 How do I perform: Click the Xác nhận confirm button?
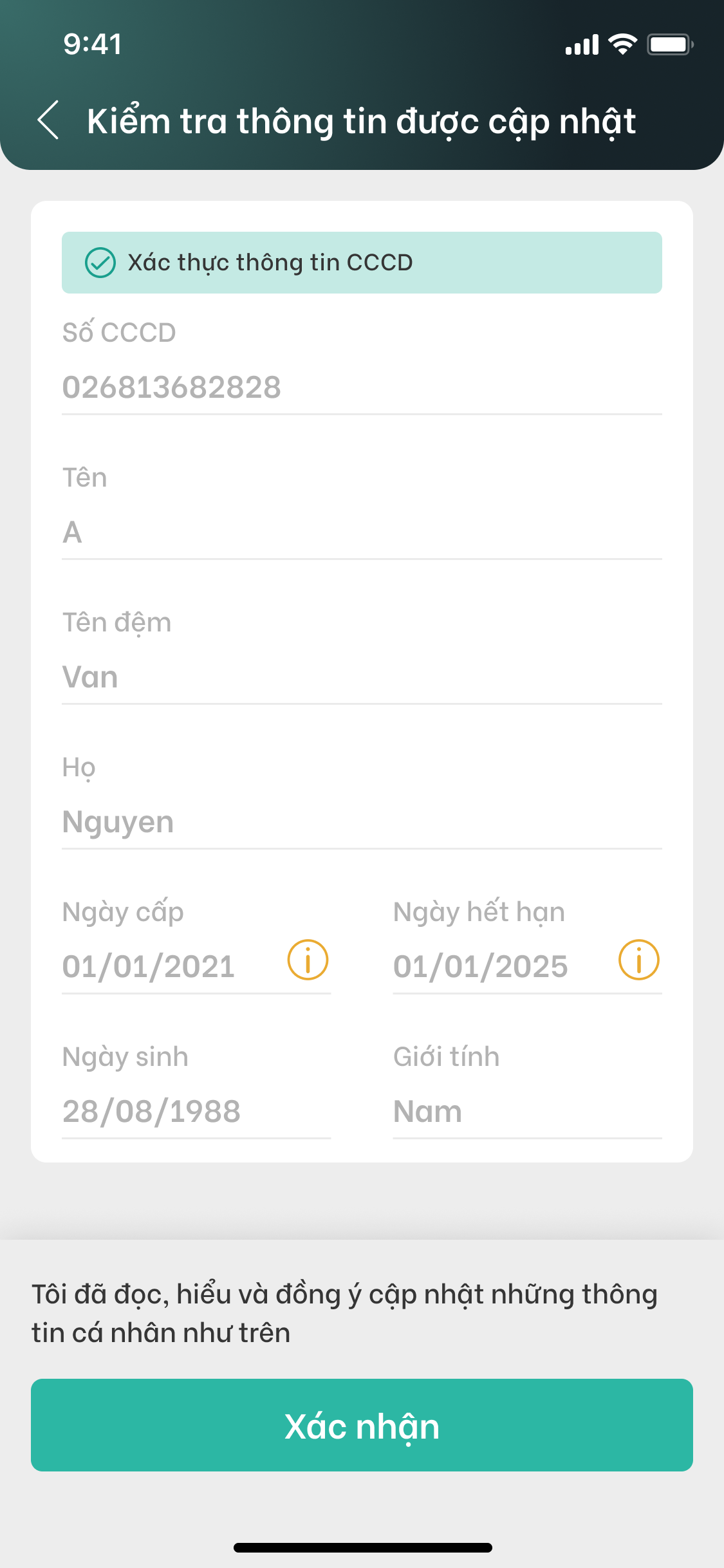[x=362, y=1425]
